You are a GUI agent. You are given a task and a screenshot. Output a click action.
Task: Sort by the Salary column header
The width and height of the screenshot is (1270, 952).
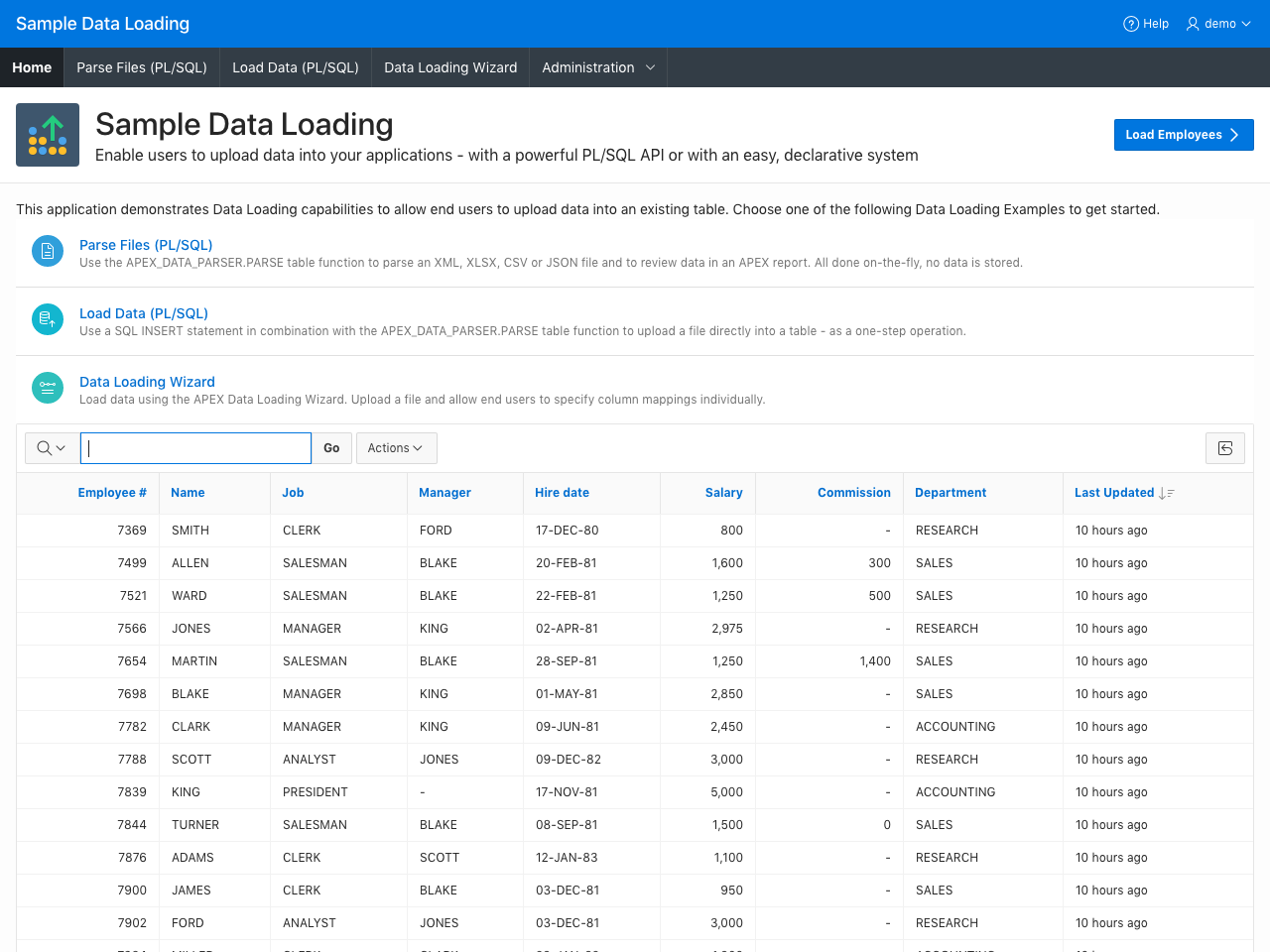point(723,493)
